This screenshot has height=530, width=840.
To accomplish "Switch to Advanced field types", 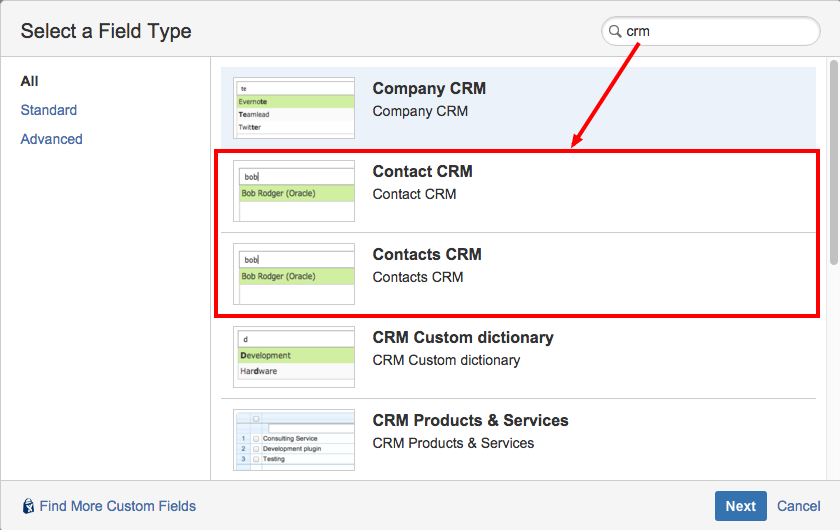I will [x=51, y=139].
